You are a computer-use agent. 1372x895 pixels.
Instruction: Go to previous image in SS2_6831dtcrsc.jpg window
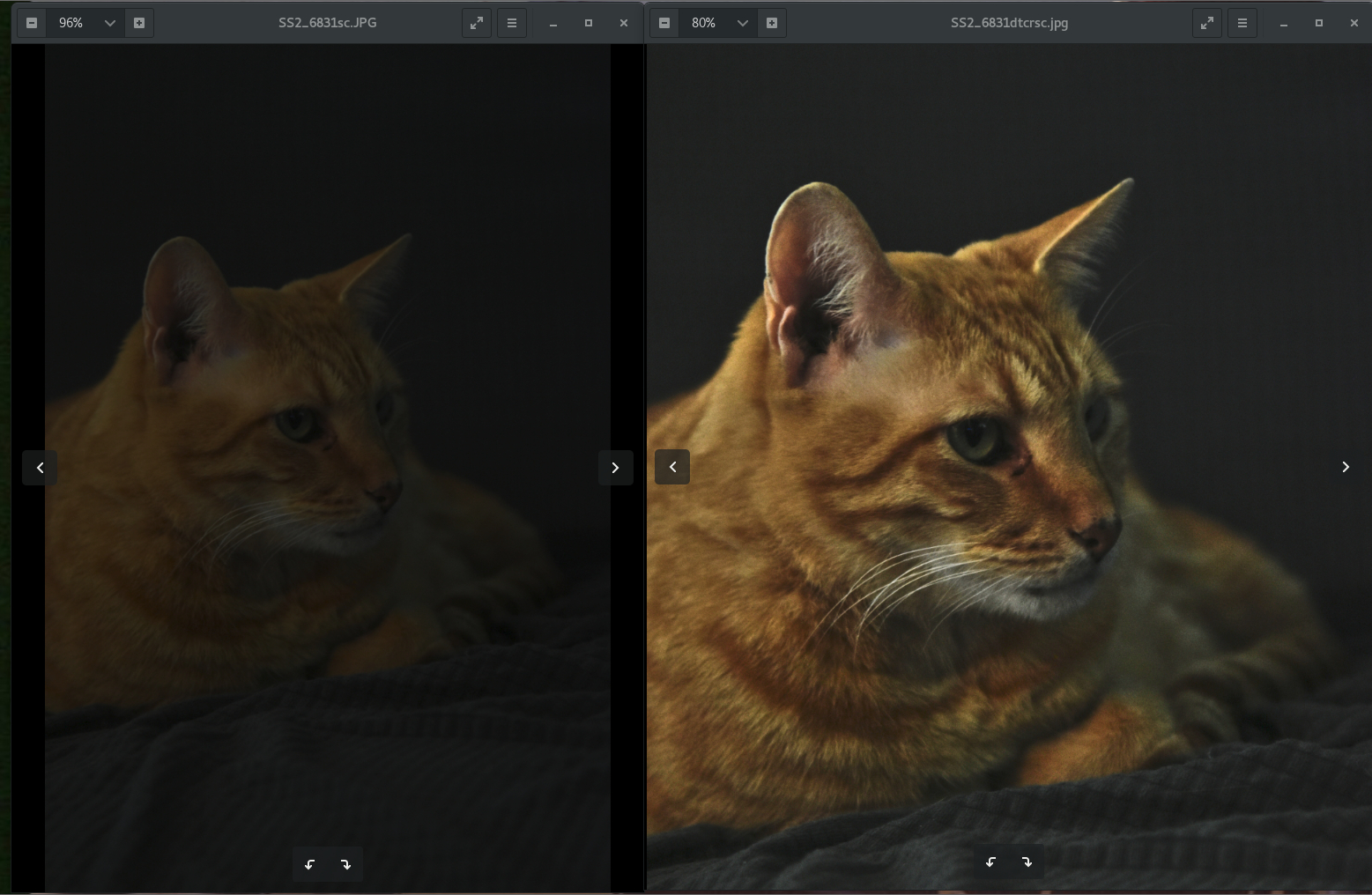(x=672, y=467)
